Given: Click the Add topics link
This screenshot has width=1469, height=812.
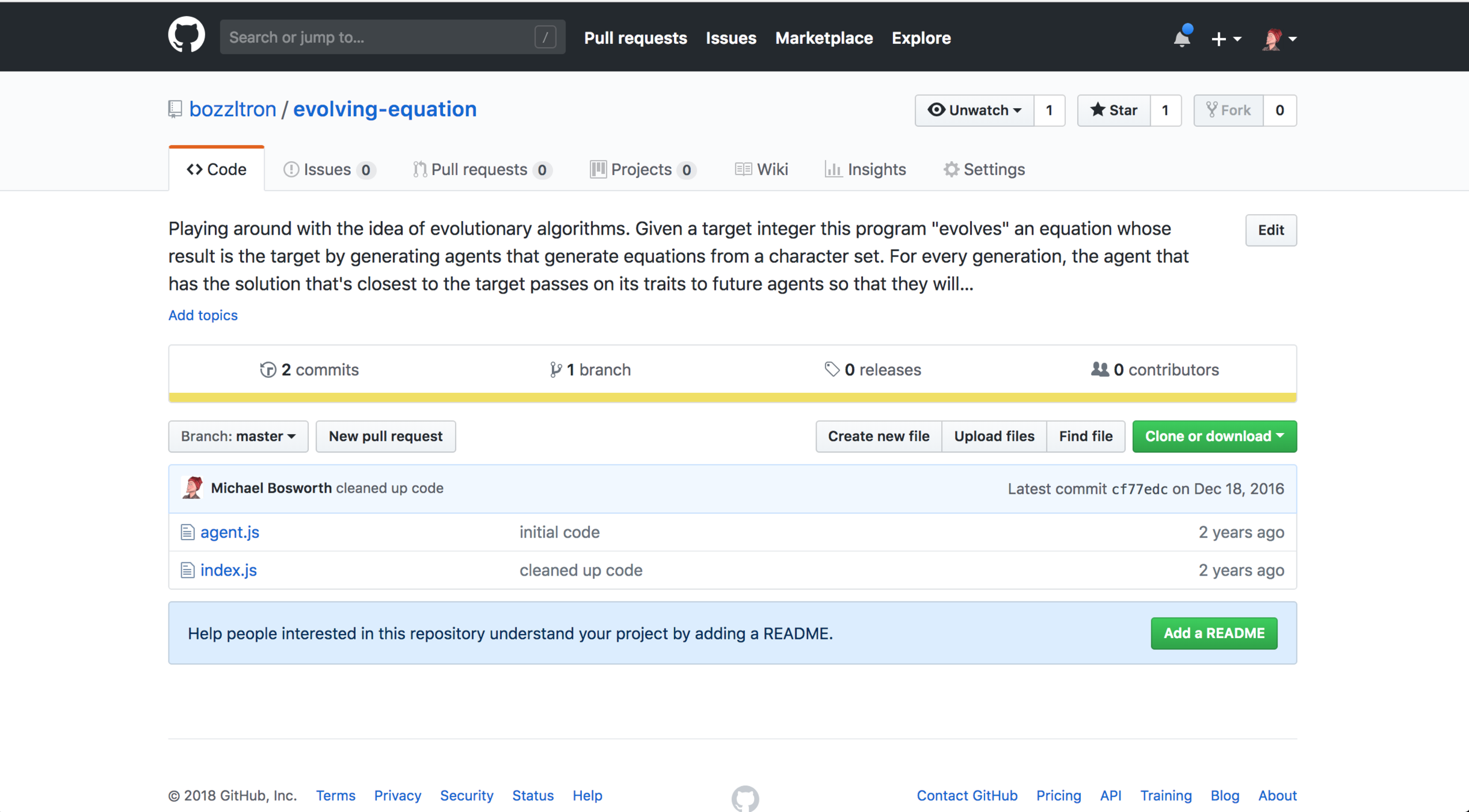Looking at the screenshot, I should tap(203, 315).
